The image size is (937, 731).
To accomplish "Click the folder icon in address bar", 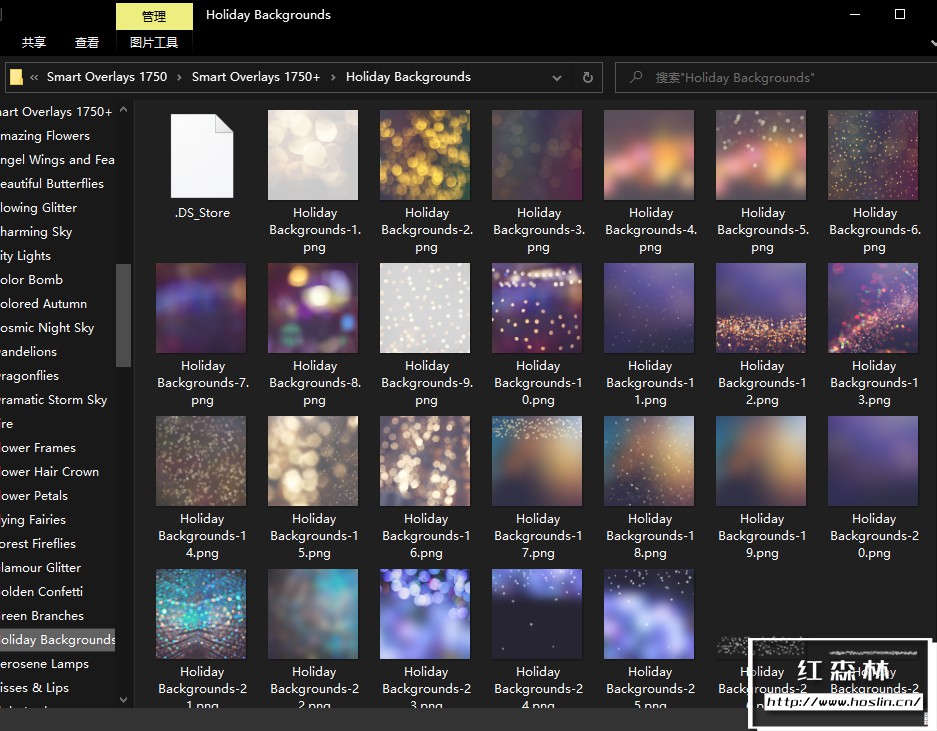I will point(16,77).
